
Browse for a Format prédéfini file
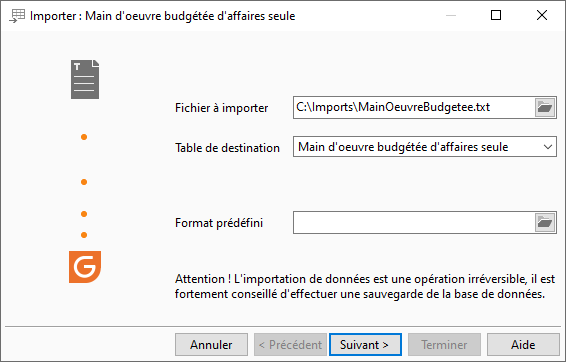pos(545,223)
